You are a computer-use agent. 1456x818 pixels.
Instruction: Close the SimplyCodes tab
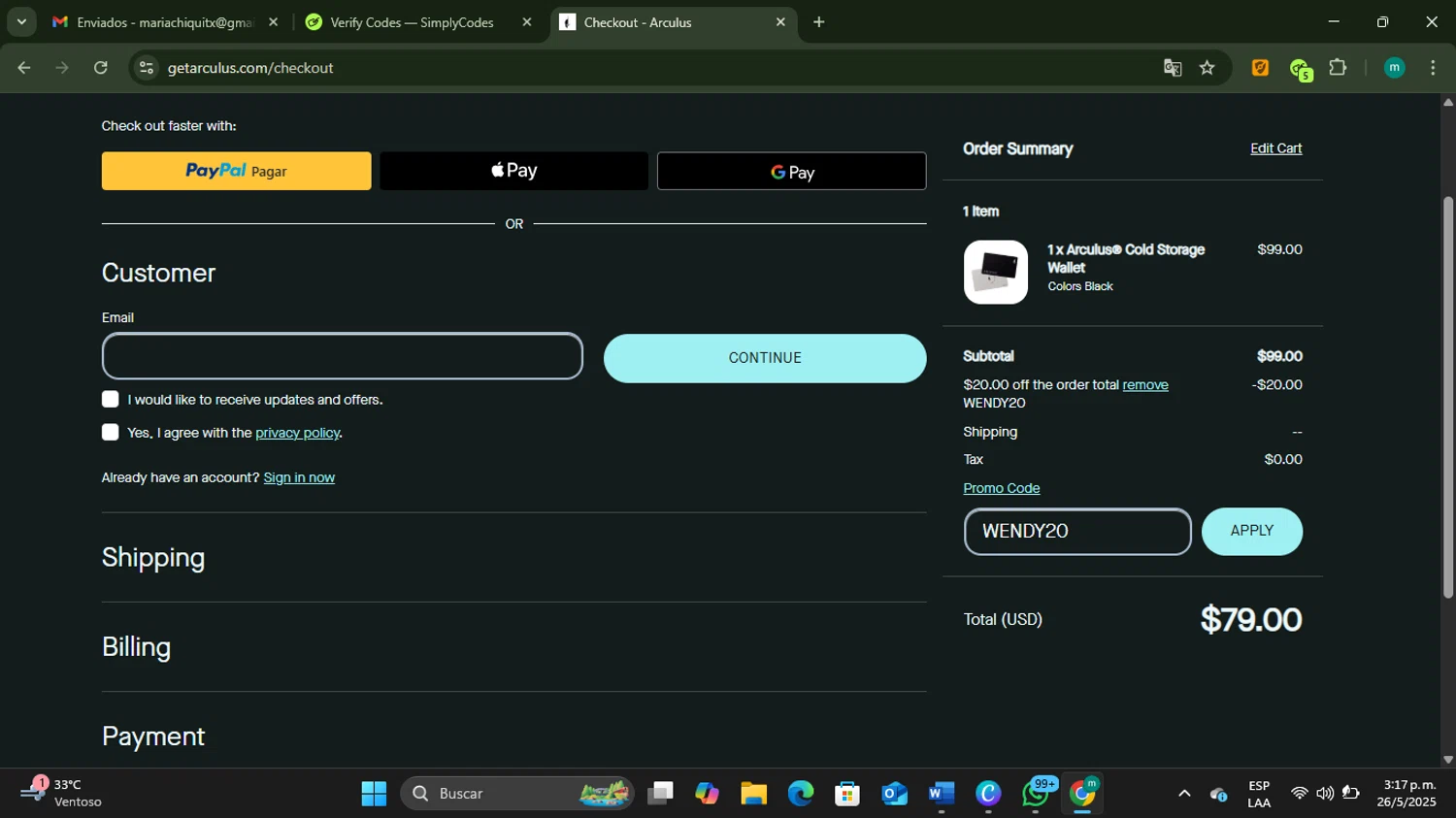527,22
